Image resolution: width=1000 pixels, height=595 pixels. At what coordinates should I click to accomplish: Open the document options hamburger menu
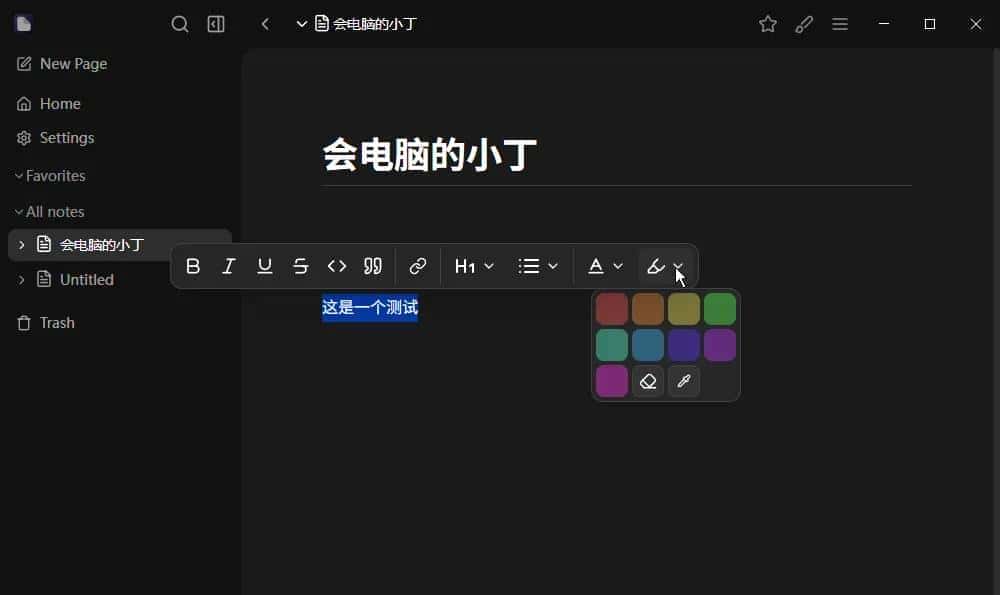(840, 24)
